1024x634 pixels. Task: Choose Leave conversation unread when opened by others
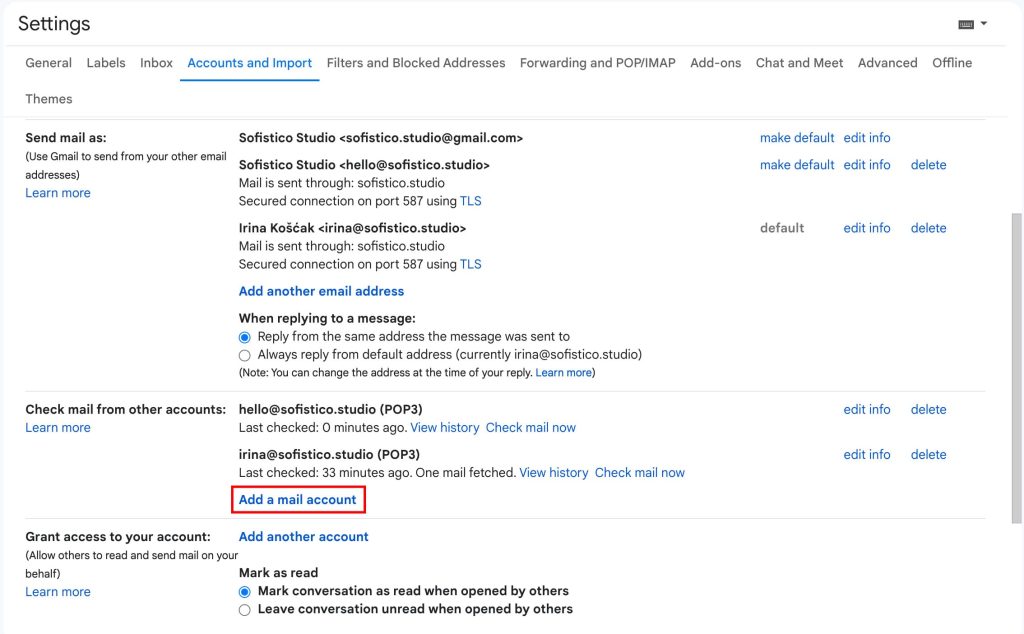(245, 609)
